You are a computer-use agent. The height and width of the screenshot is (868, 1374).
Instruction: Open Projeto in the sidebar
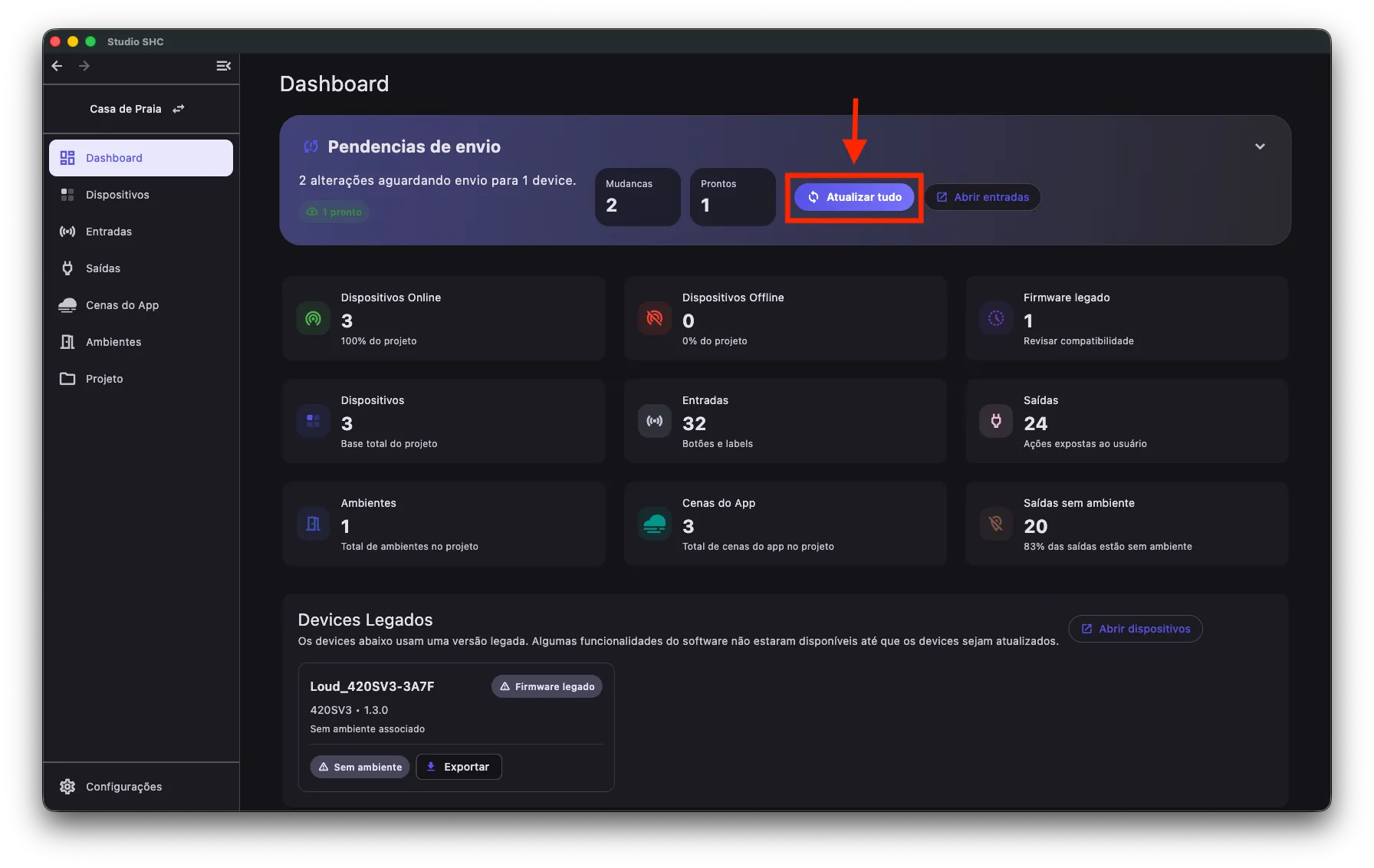pyautogui.click(x=141, y=379)
